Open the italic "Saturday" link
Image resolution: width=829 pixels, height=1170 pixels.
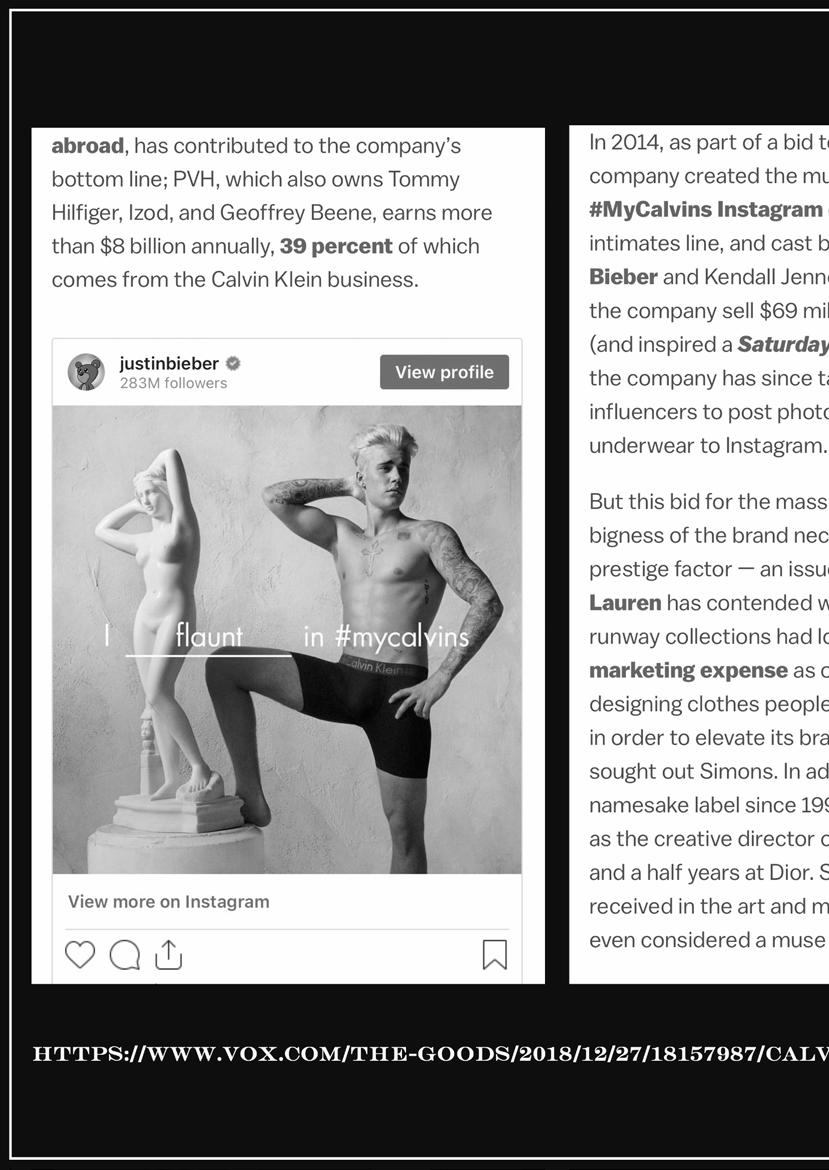tap(782, 344)
